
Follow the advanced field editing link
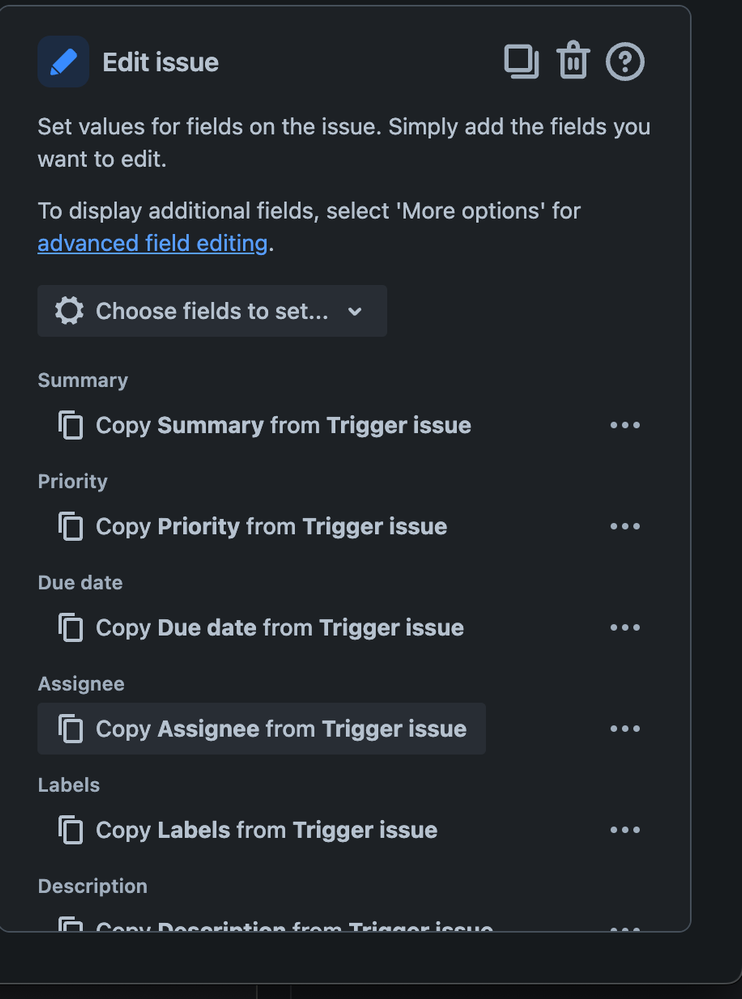coord(152,243)
